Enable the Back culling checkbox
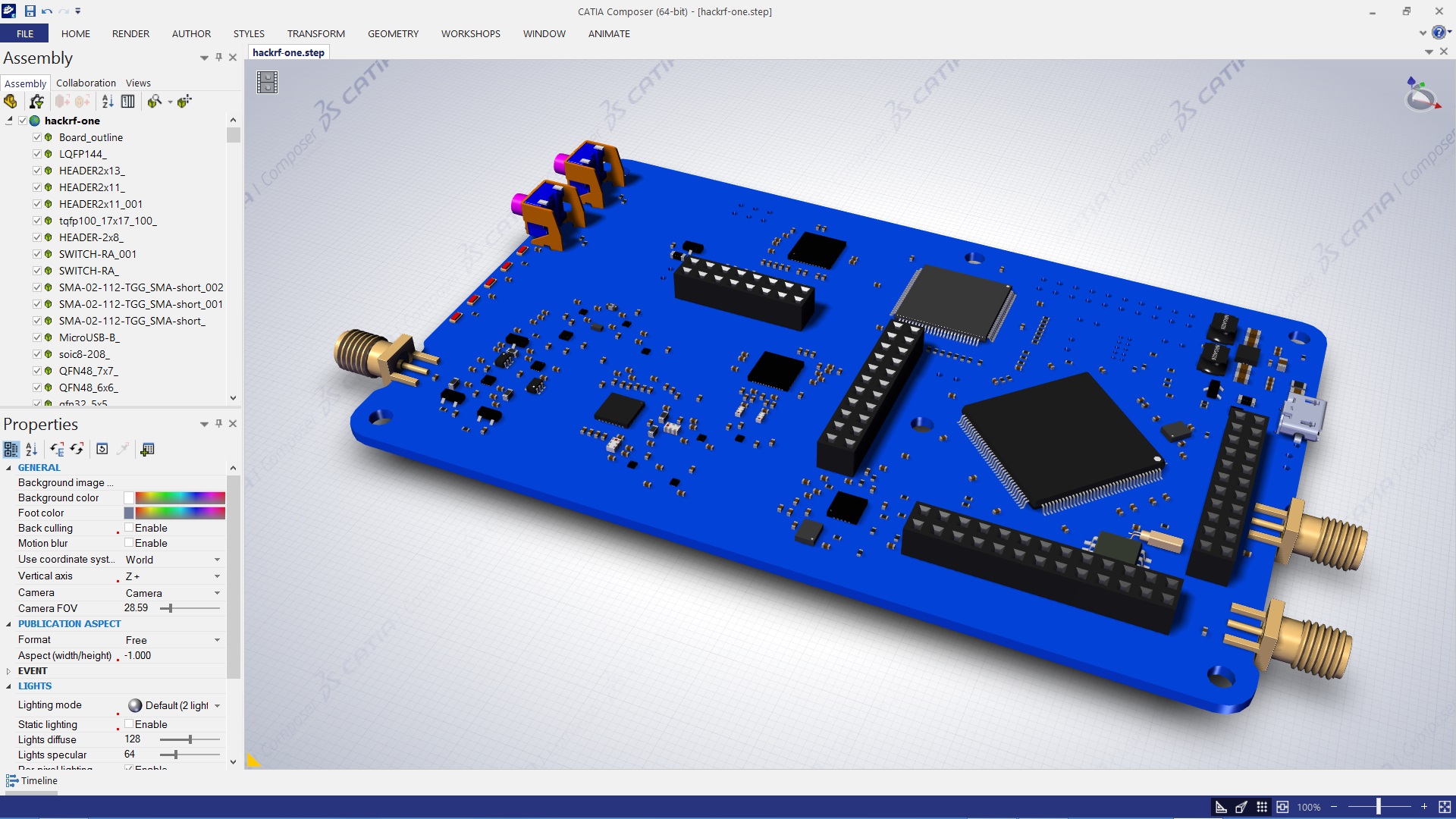1456x819 pixels. pos(129,528)
